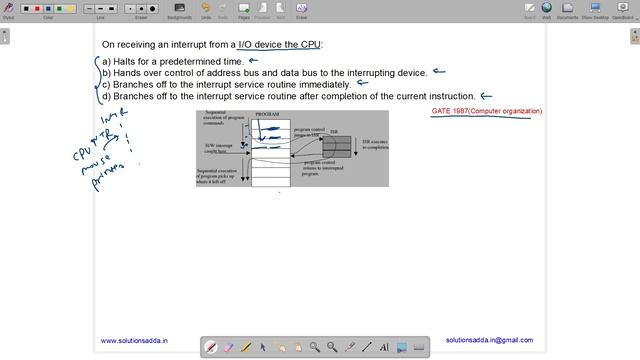The height and width of the screenshot is (360, 640).
Task: Click the solutionsadda.in@gmail.com address
Action: point(489,340)
